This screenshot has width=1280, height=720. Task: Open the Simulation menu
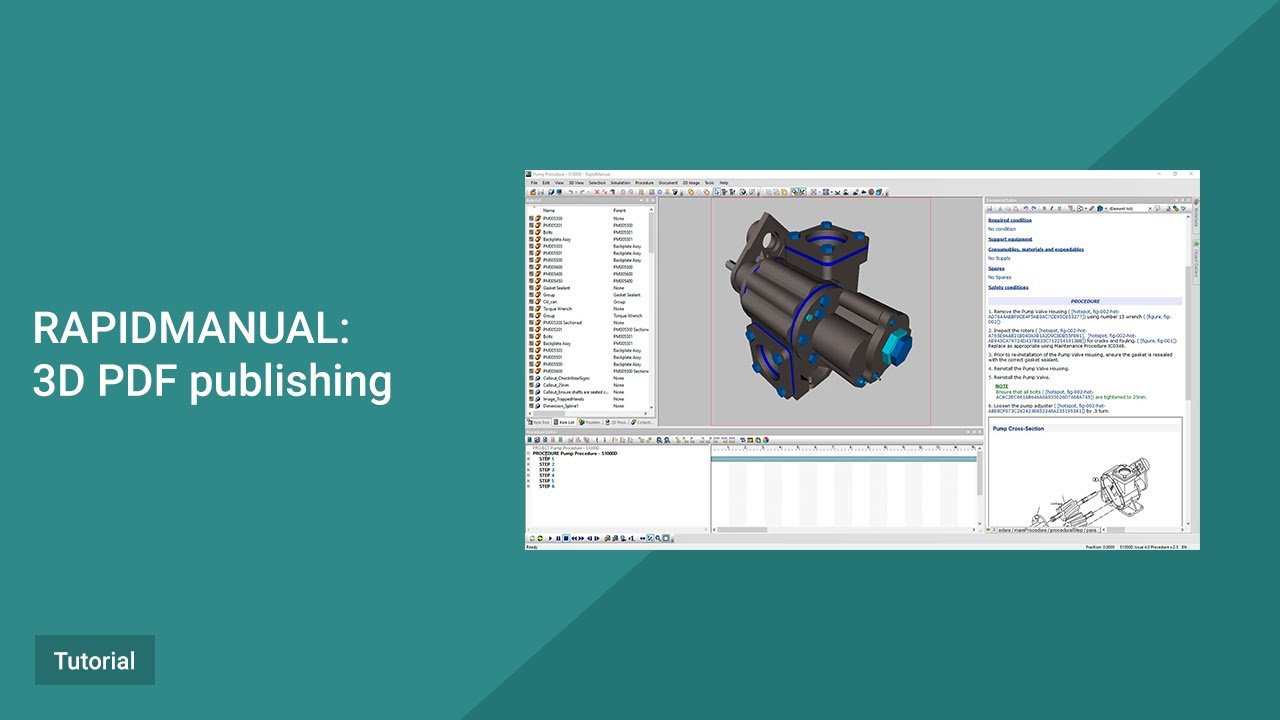coord(620,183)
